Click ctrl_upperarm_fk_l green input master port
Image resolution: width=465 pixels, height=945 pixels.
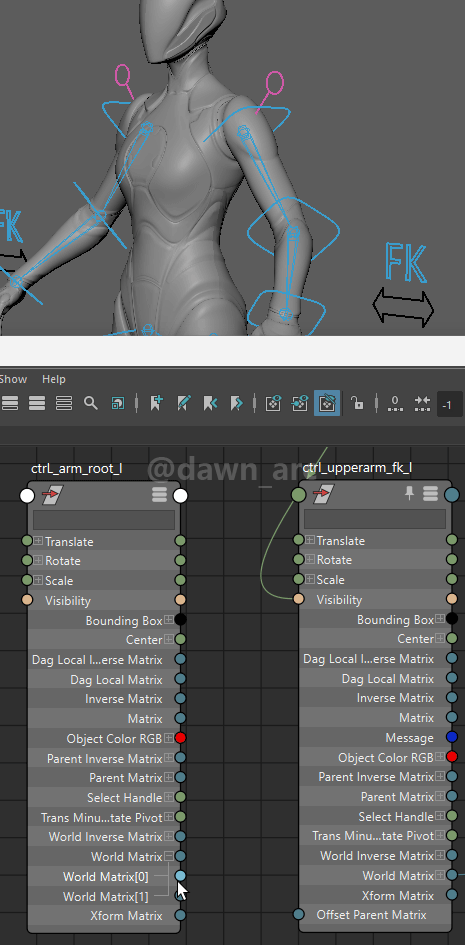click(x=299, y=495)
